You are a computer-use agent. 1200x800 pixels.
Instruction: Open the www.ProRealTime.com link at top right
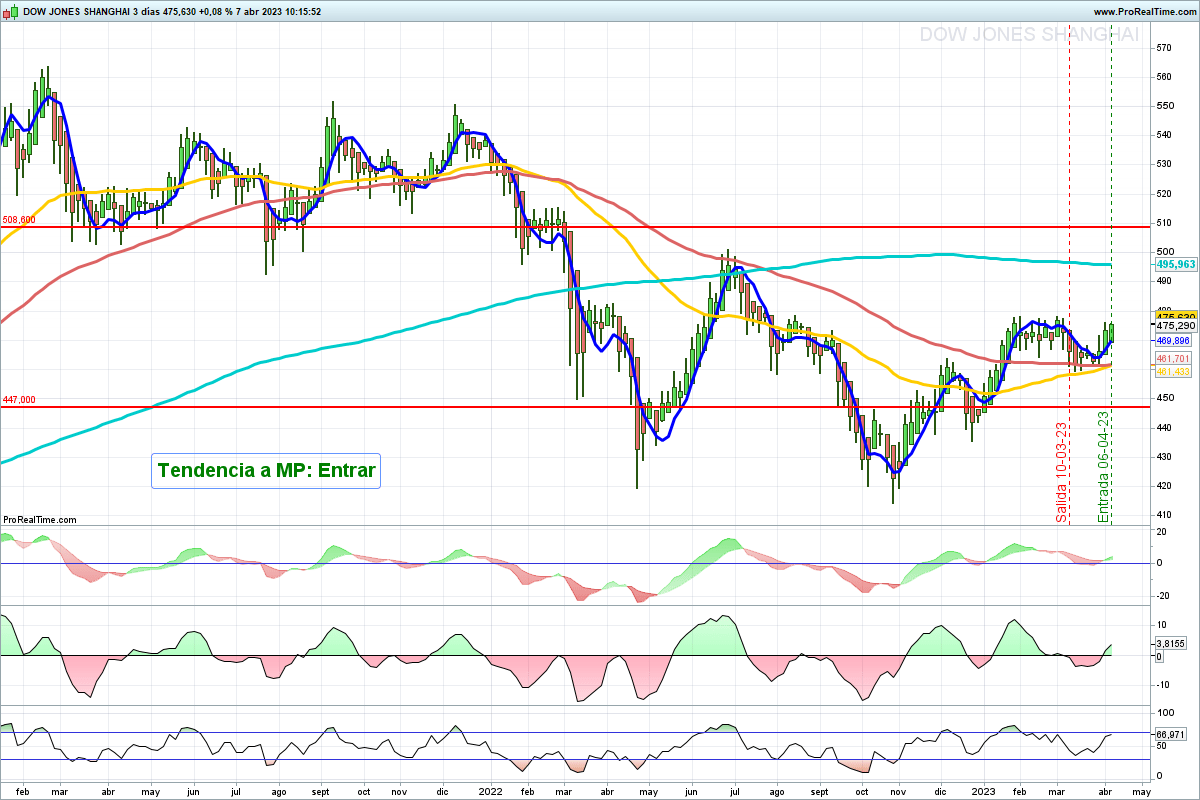point(1143,12)
